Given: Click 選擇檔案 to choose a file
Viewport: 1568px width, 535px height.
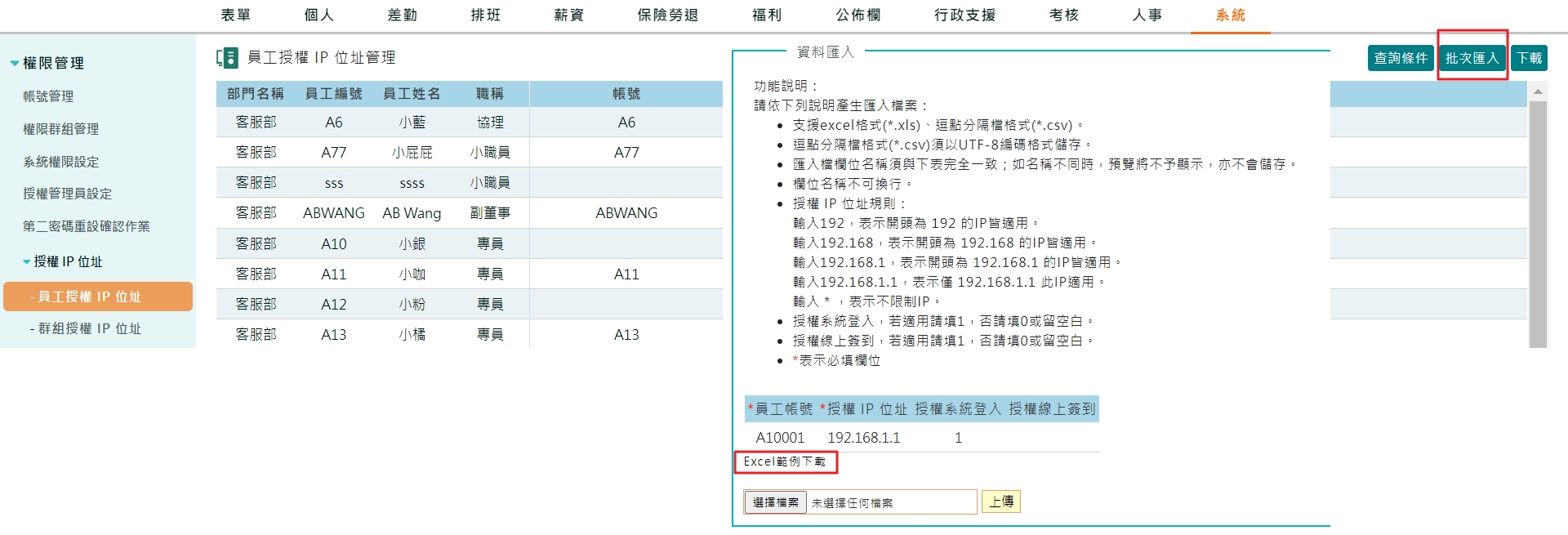Looking at the screenshot, I should (775, 502).
